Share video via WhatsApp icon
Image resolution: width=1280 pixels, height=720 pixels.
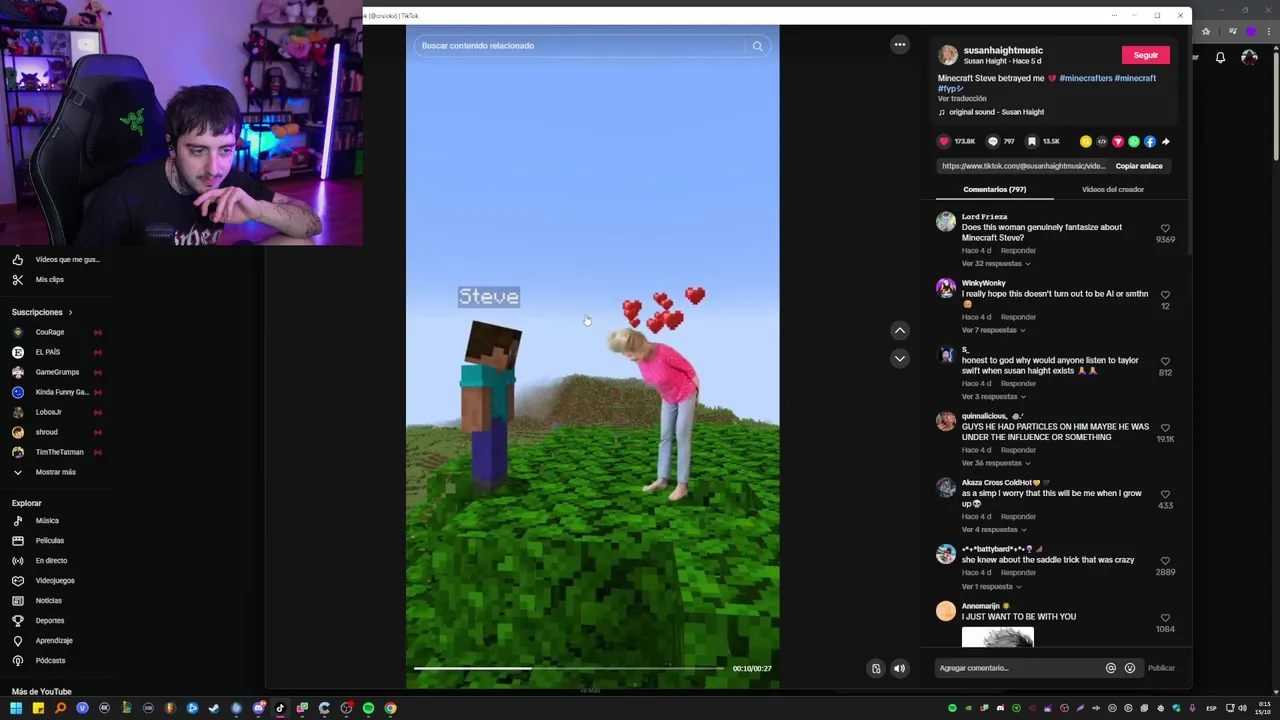point(1134,141)
